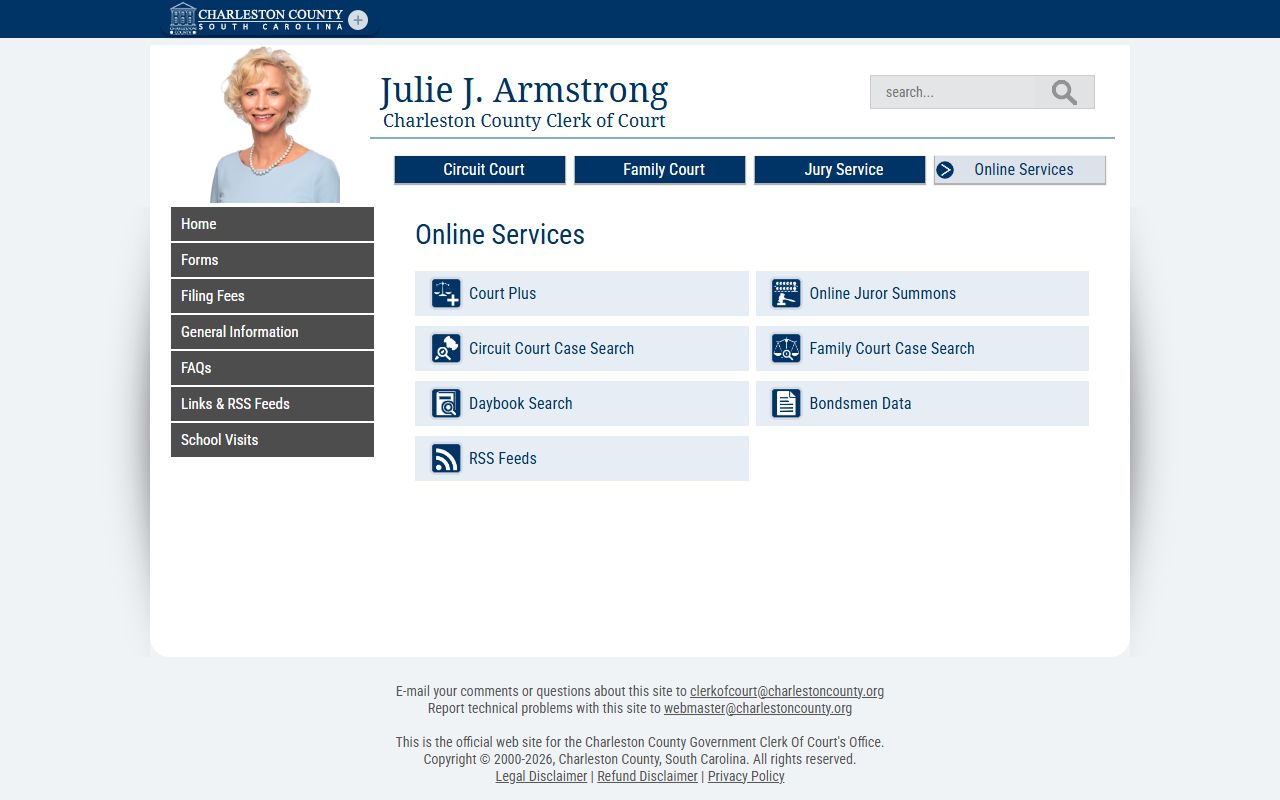
Task: Click the clerkofcourt@charlestoncounty.org email link
Action: [x=787, y=691]
